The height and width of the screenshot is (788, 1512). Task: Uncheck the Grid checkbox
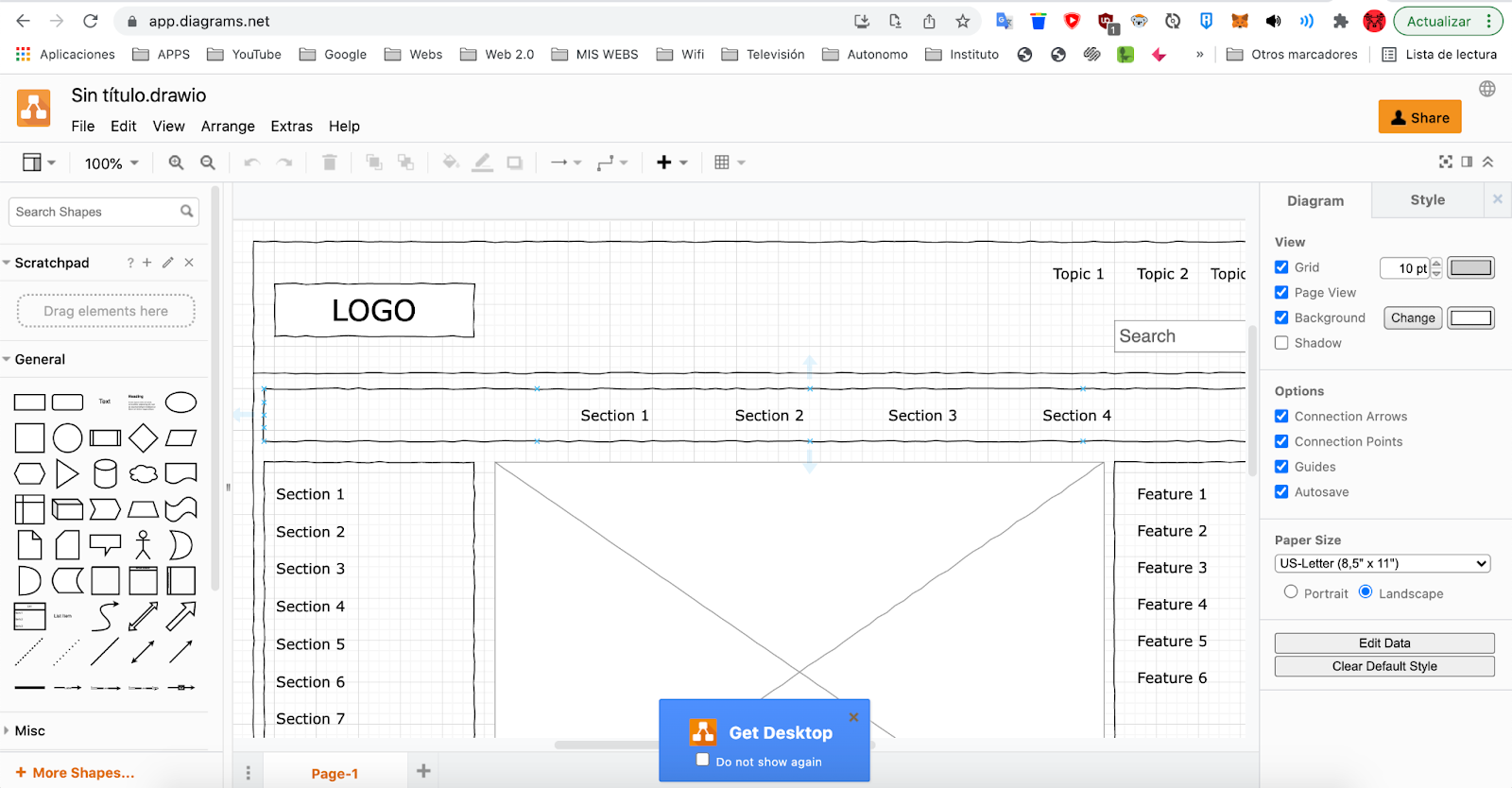point(1281,267)
